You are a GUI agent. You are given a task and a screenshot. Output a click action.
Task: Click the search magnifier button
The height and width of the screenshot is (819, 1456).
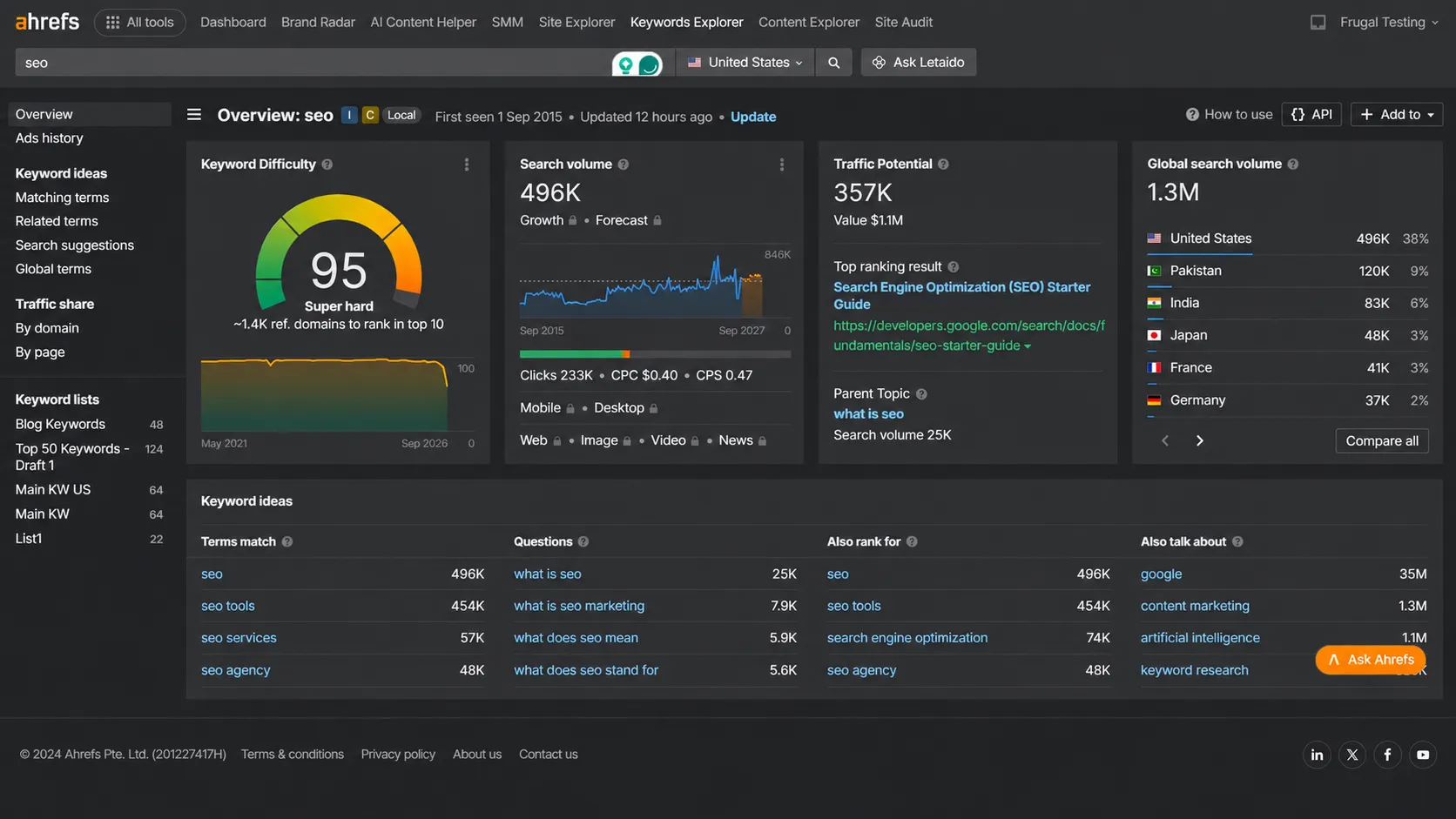(833, 63)
